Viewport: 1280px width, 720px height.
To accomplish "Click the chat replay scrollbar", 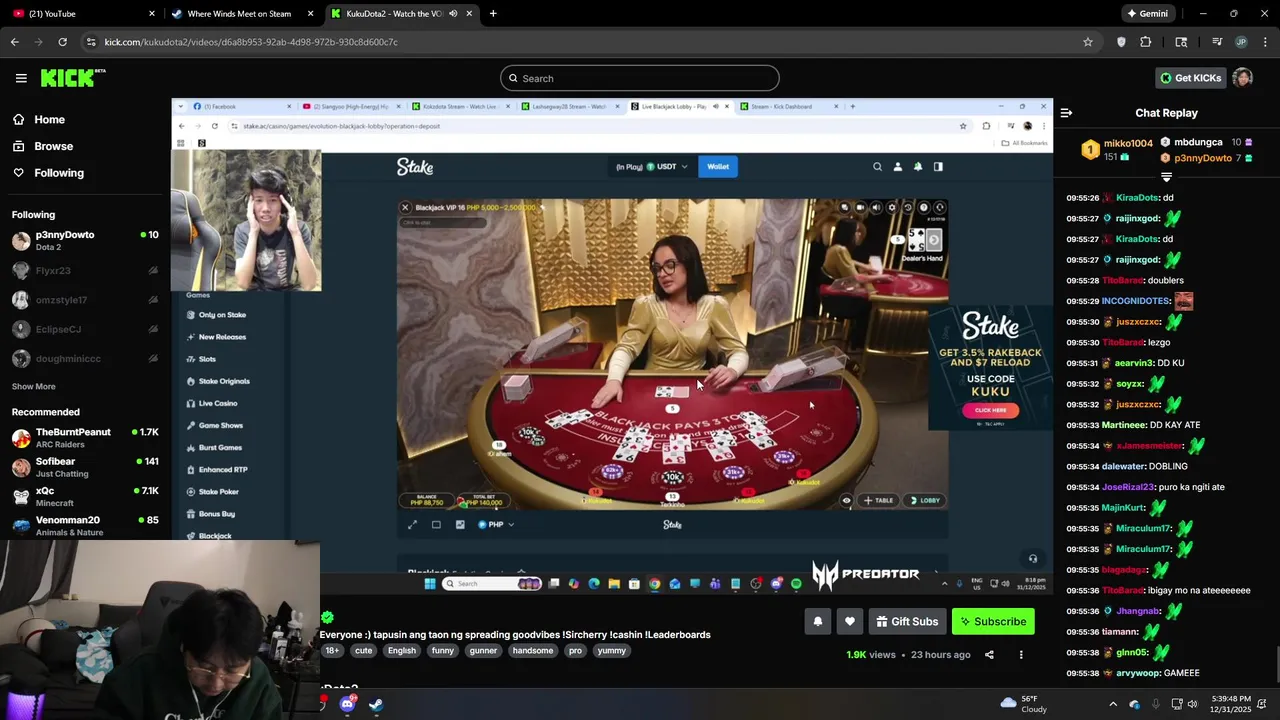I will (x=1276, y=662).
